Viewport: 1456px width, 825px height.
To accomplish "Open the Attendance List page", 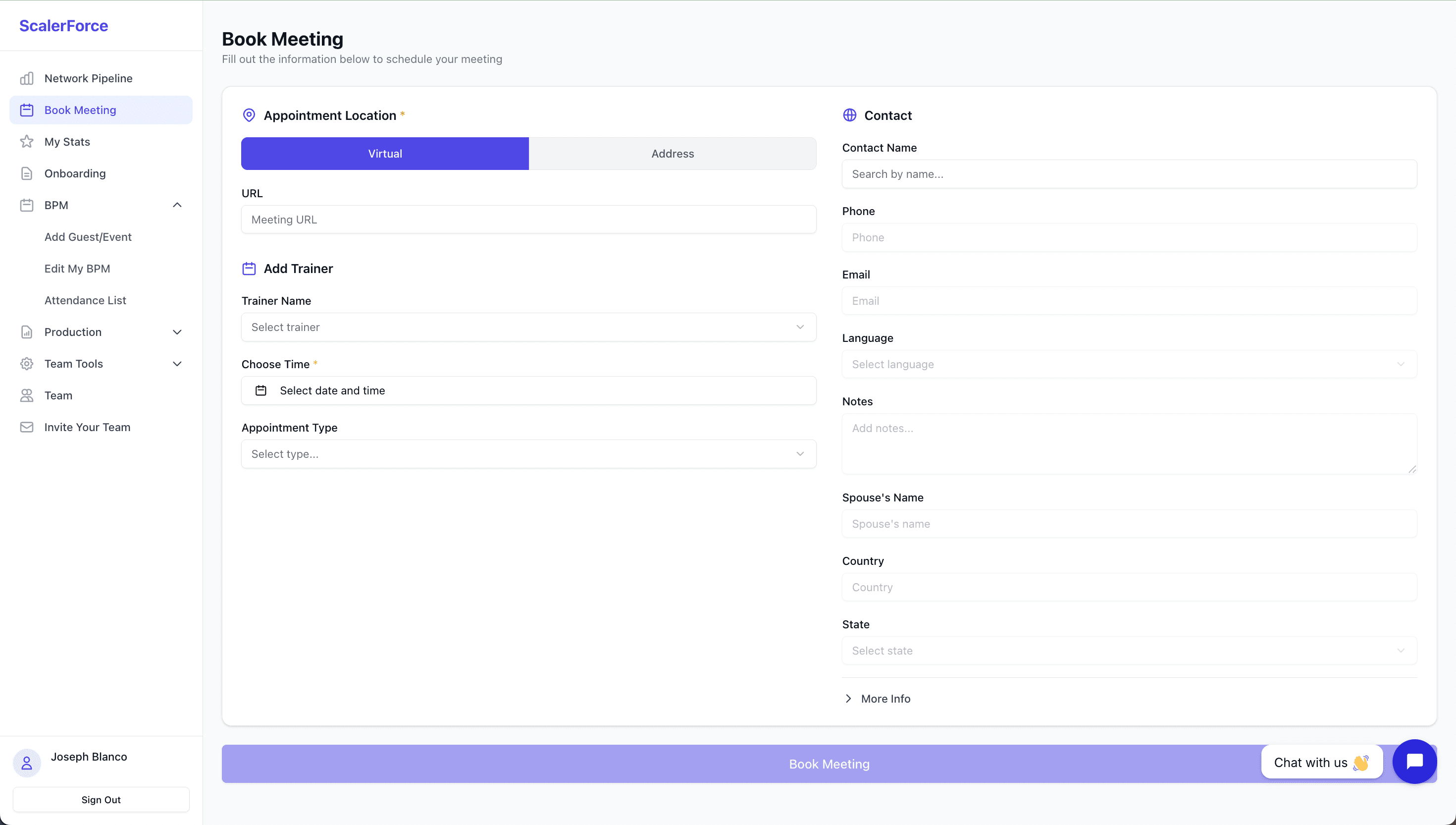I will [x=86, y=300].
